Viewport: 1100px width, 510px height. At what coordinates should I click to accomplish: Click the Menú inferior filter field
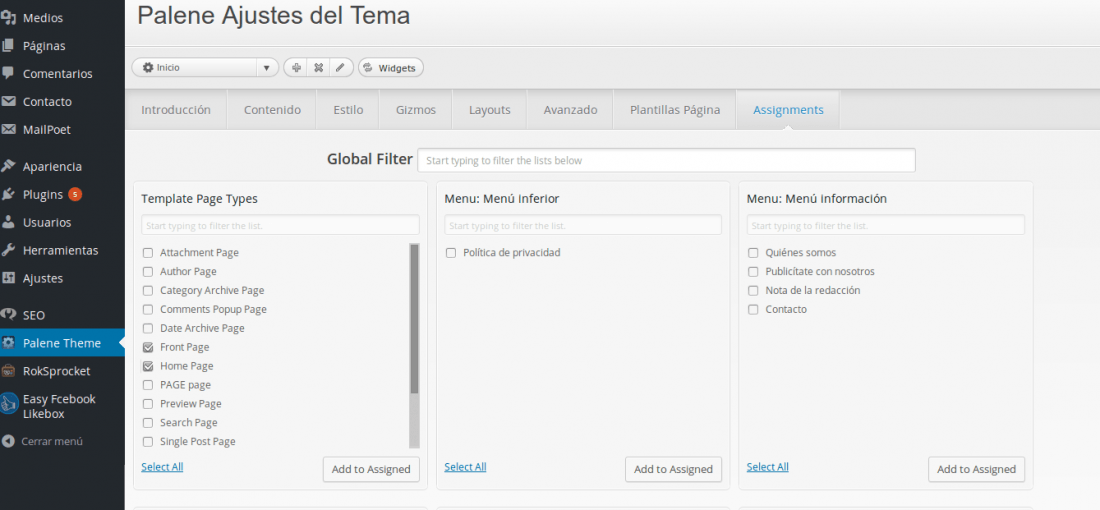click(x=583, y=225)
